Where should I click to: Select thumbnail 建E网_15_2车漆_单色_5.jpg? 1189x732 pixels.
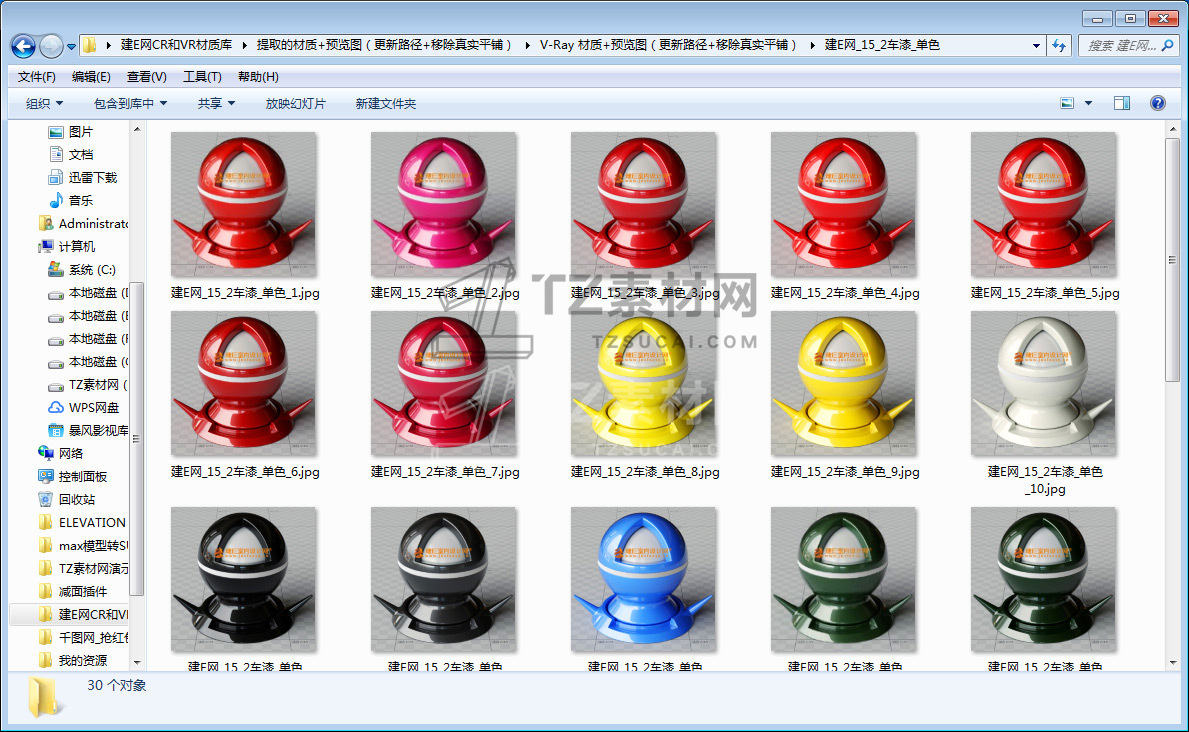point(1043,205)
